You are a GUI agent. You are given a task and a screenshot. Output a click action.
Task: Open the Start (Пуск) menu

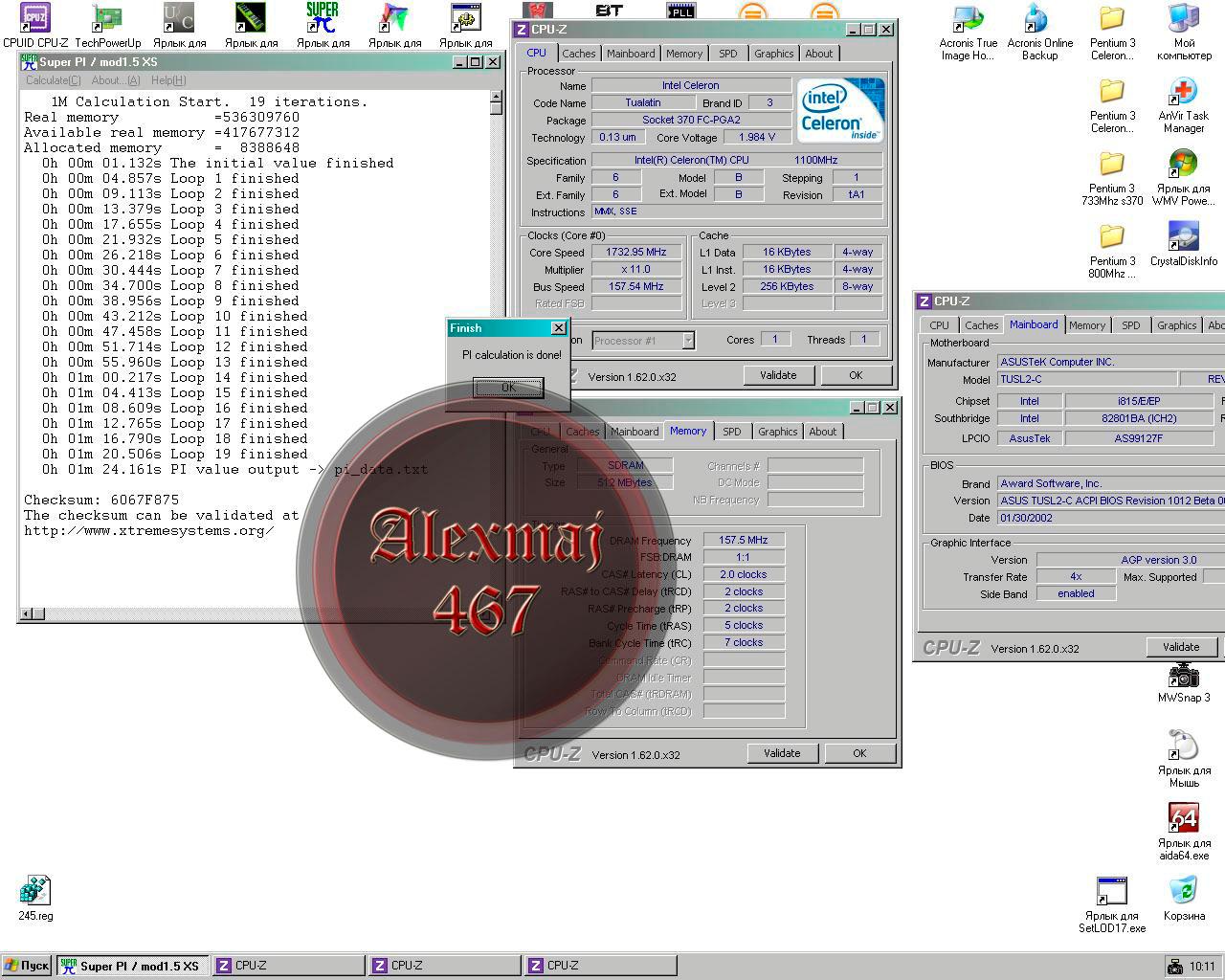27,966
